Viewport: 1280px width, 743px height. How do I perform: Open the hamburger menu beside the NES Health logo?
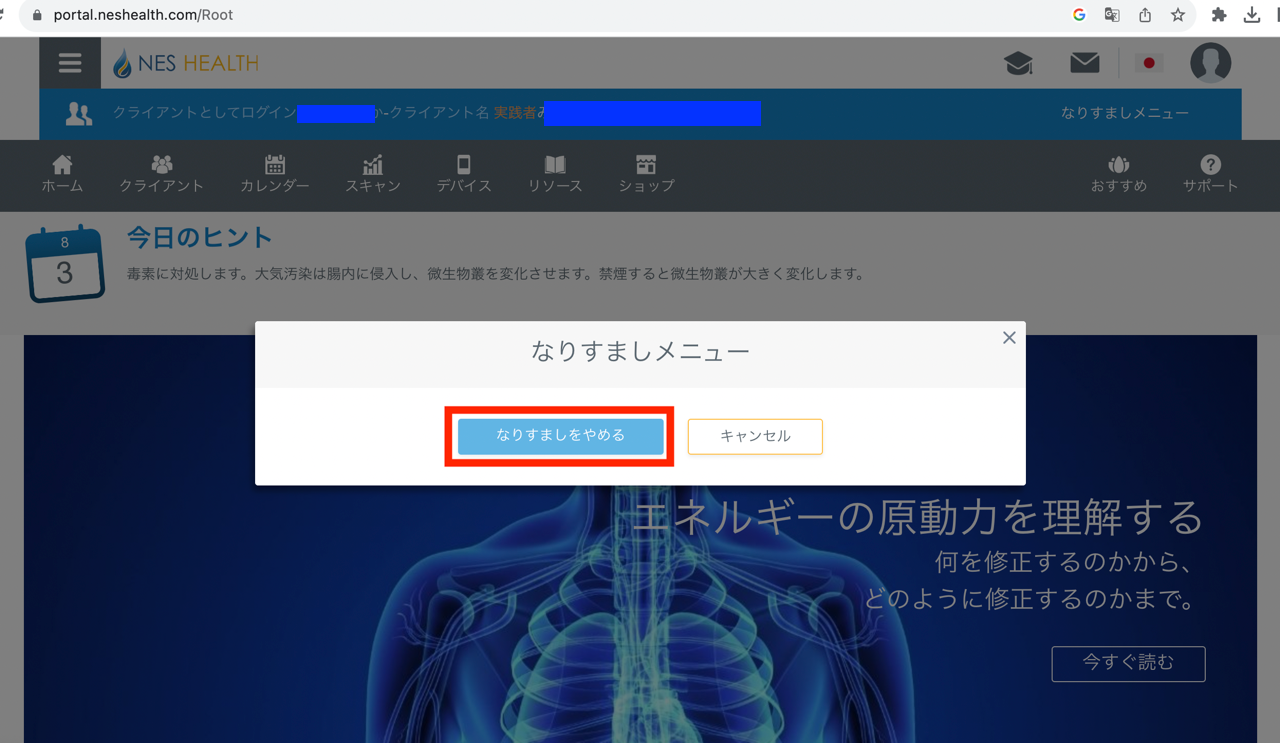(70, 63)
